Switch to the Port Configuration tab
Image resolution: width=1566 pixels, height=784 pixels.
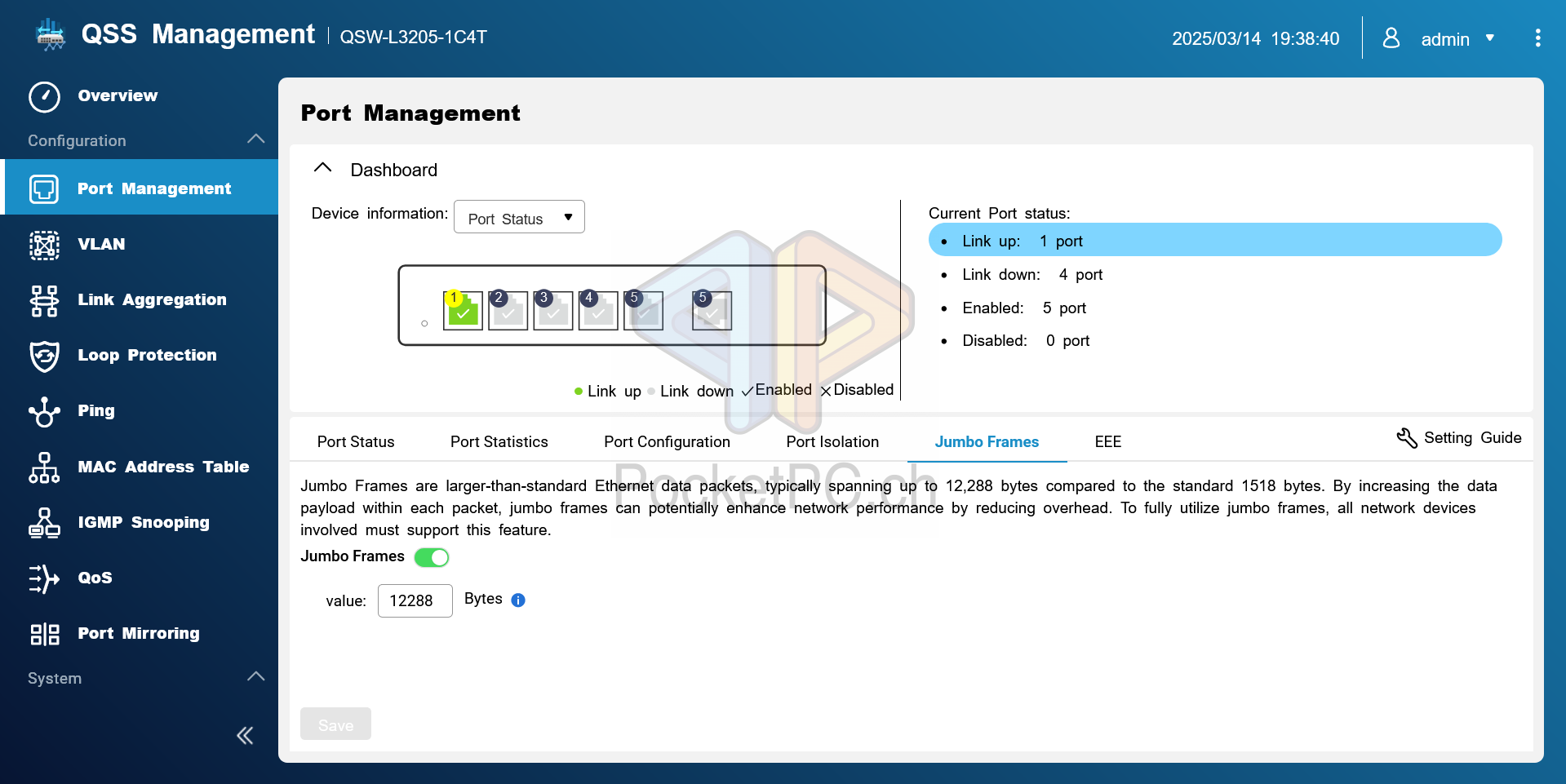pyautogui.click(x=667, y=442)
